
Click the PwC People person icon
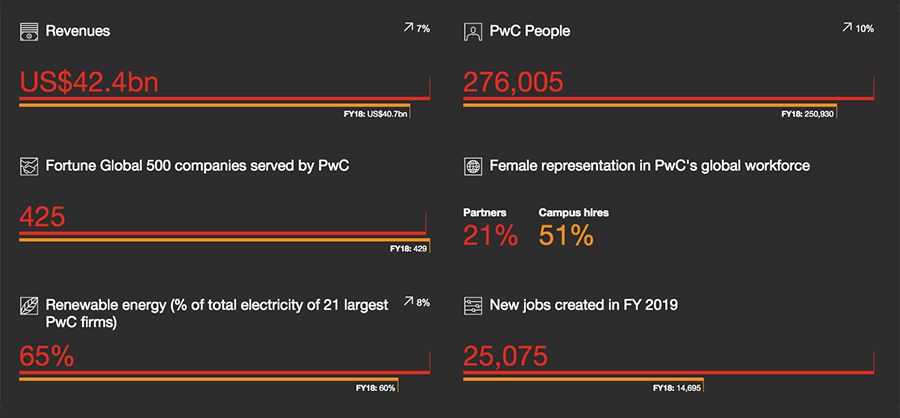tap(472, 32)
